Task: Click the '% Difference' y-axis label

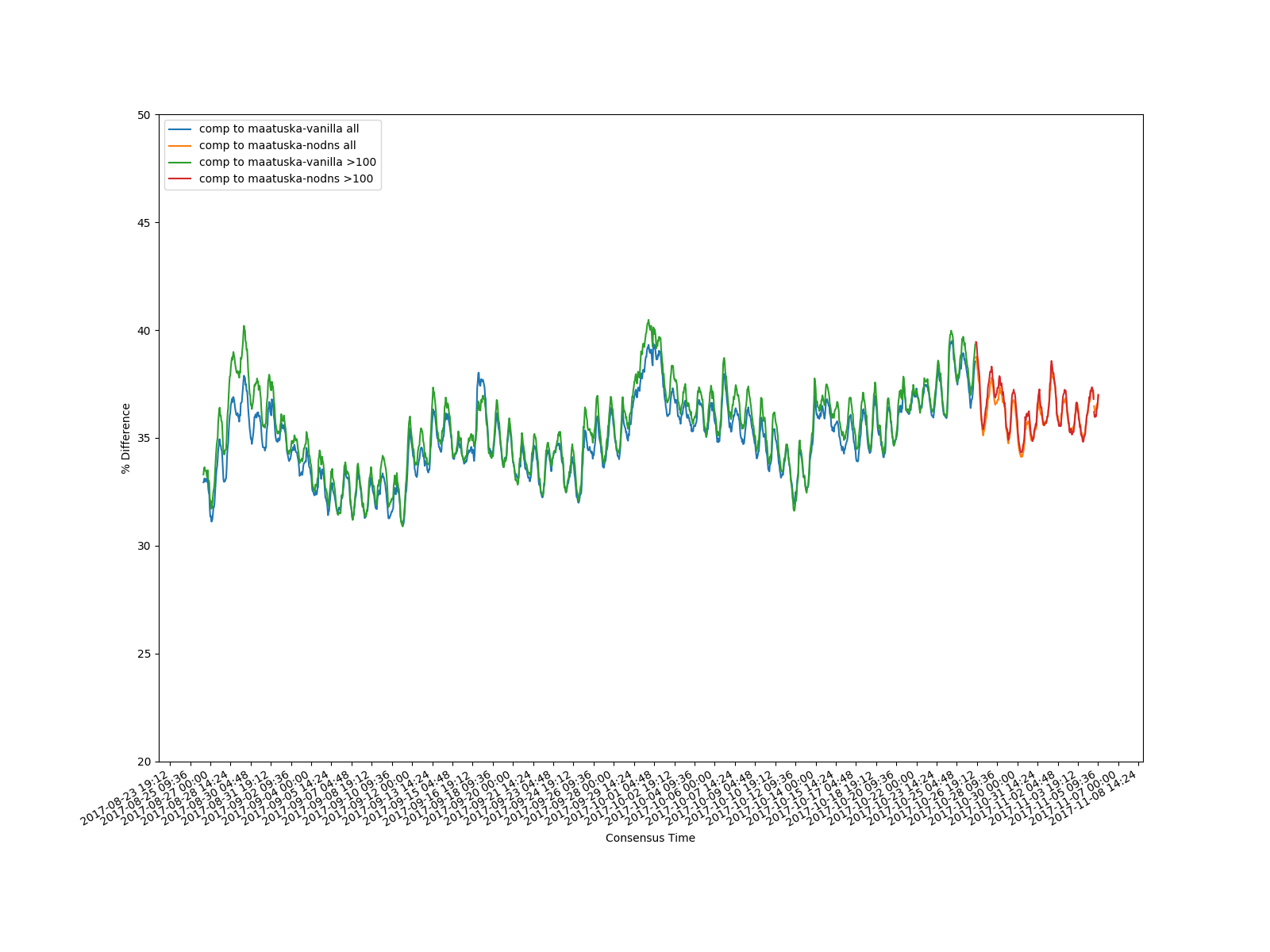Action: click(x=126, y=438)
